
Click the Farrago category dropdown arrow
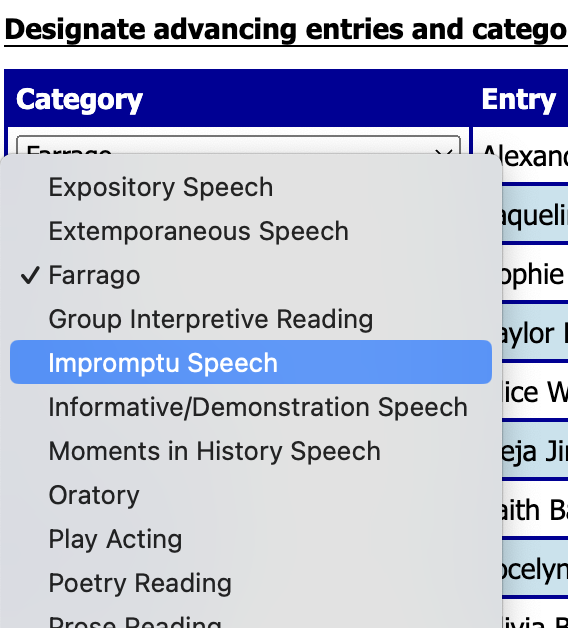click(x=443, y=151)
